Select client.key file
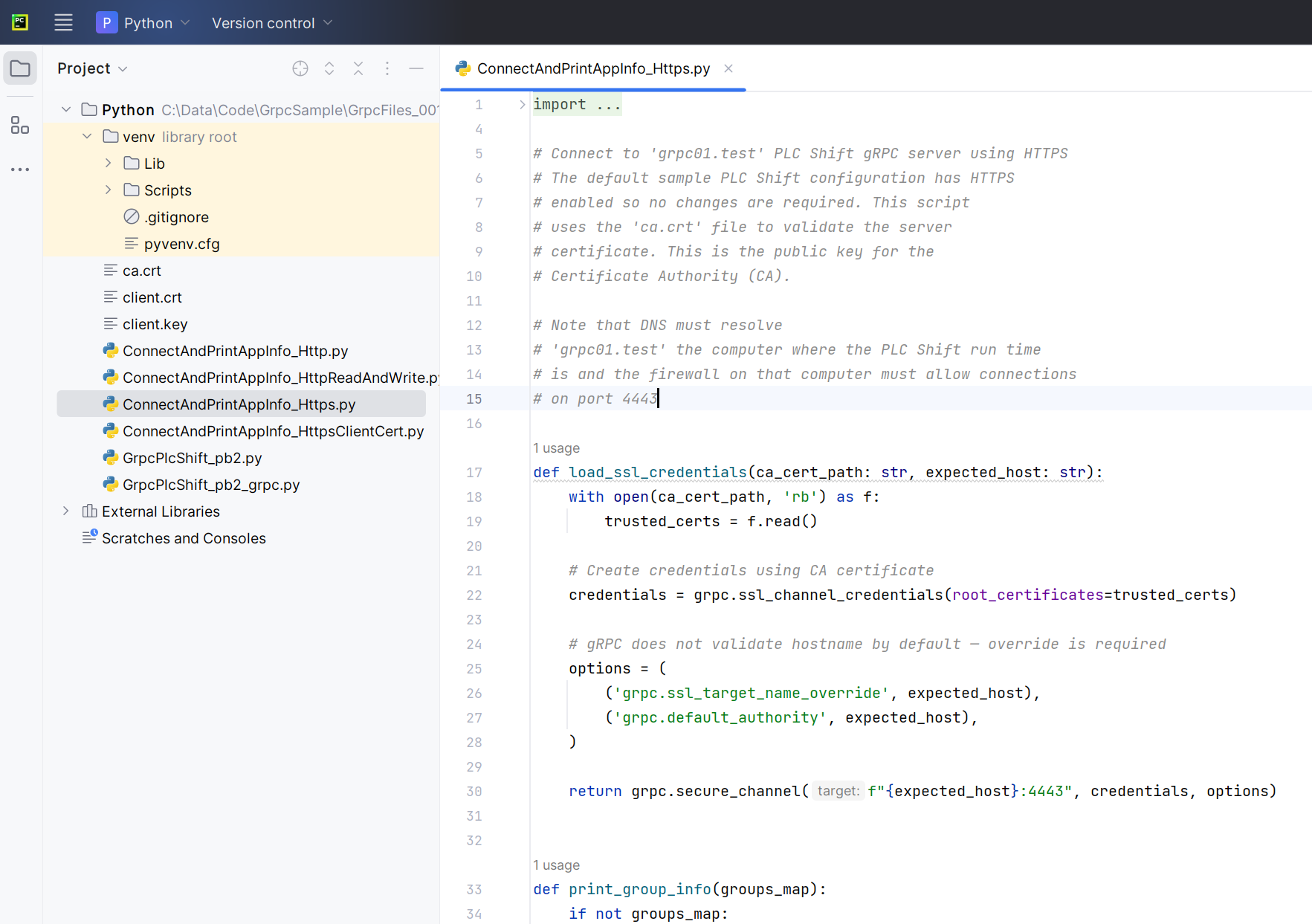1312x924 pixels. click(155, 324)
